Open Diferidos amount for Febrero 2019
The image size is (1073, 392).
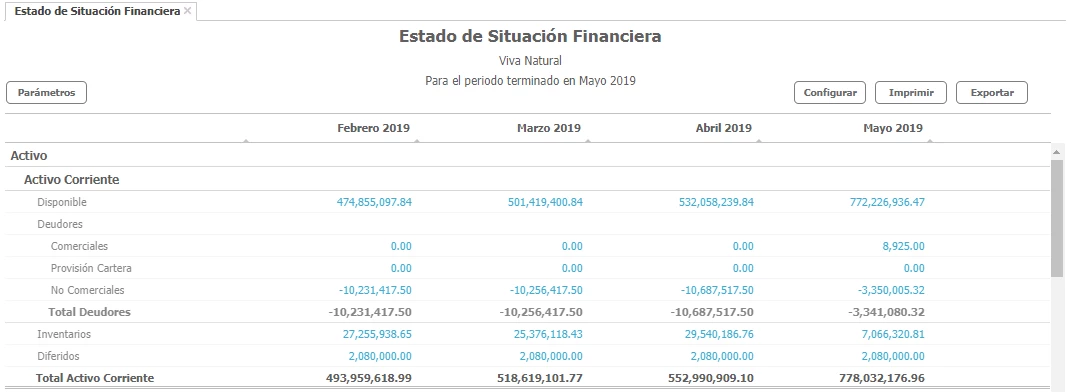tap(380, 356)
